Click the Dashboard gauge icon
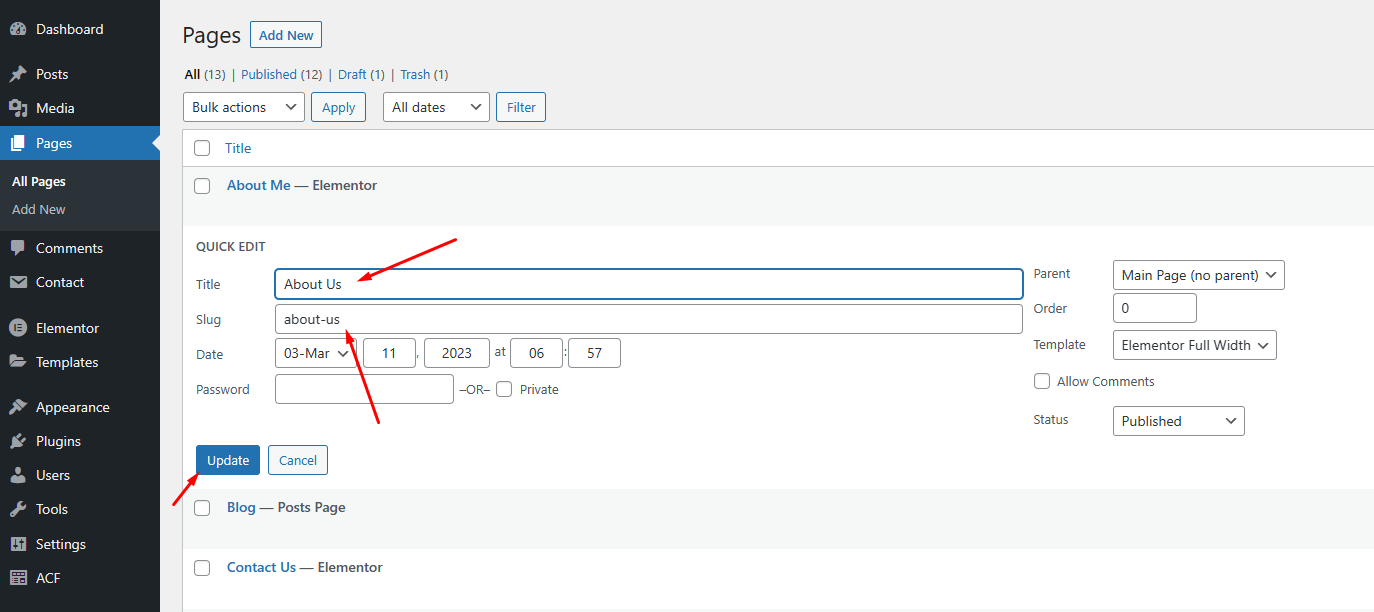Image resolution: width=1374 pixels, height=612 pixels. [18, 29]
